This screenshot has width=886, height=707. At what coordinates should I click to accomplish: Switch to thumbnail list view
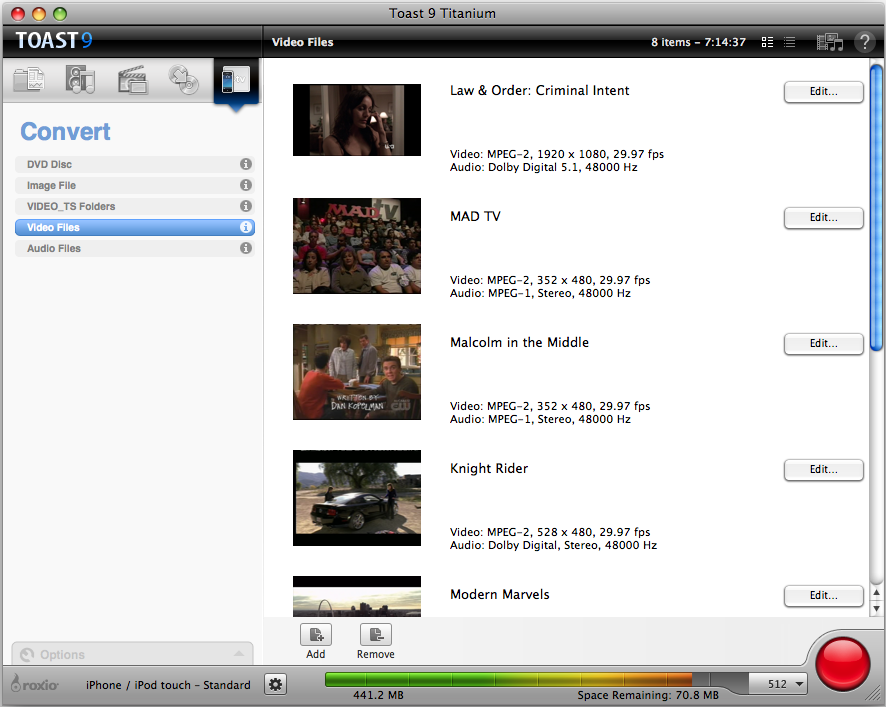[x=767, y=42]
